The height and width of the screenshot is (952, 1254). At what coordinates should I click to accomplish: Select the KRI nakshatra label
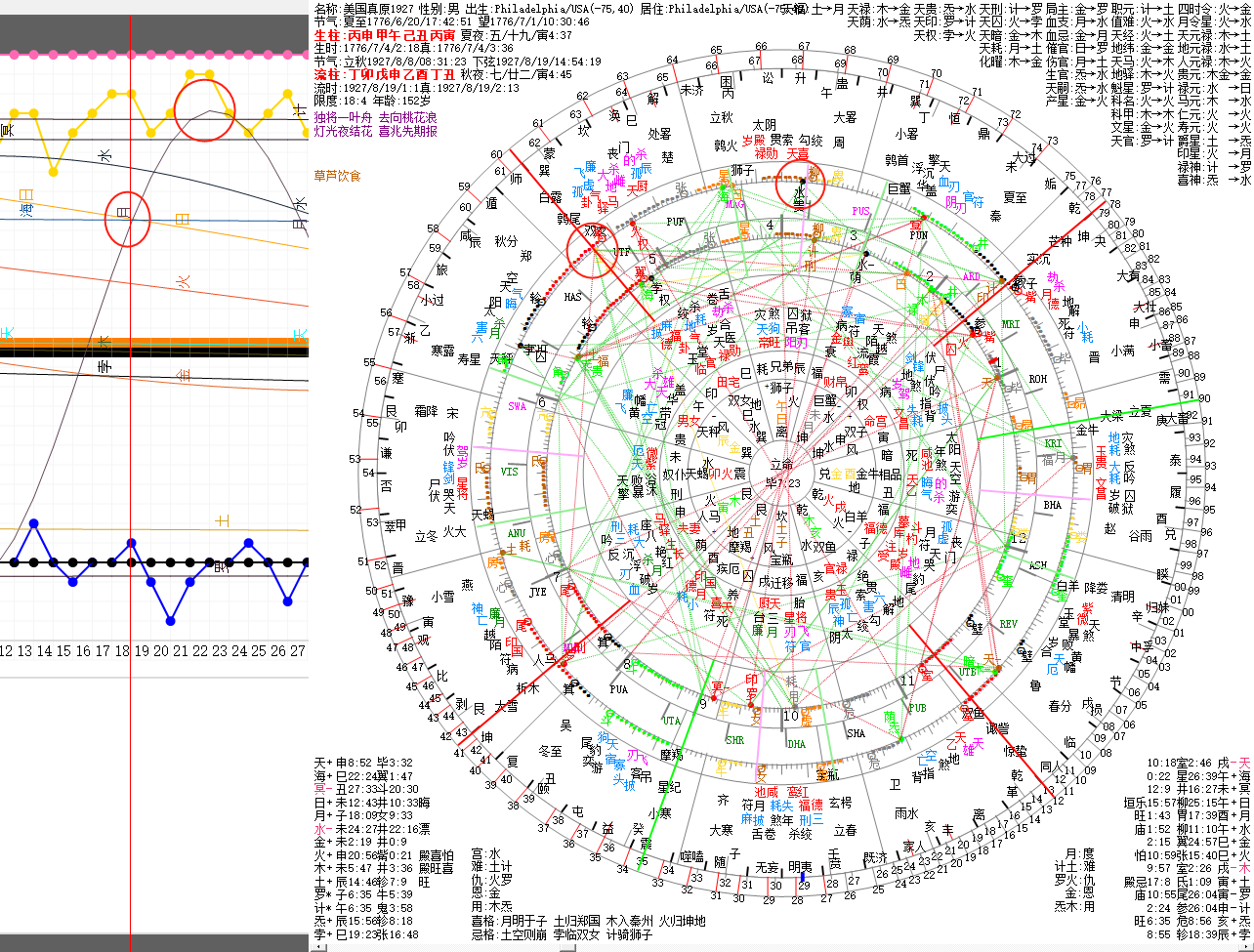click(1052, 443)
